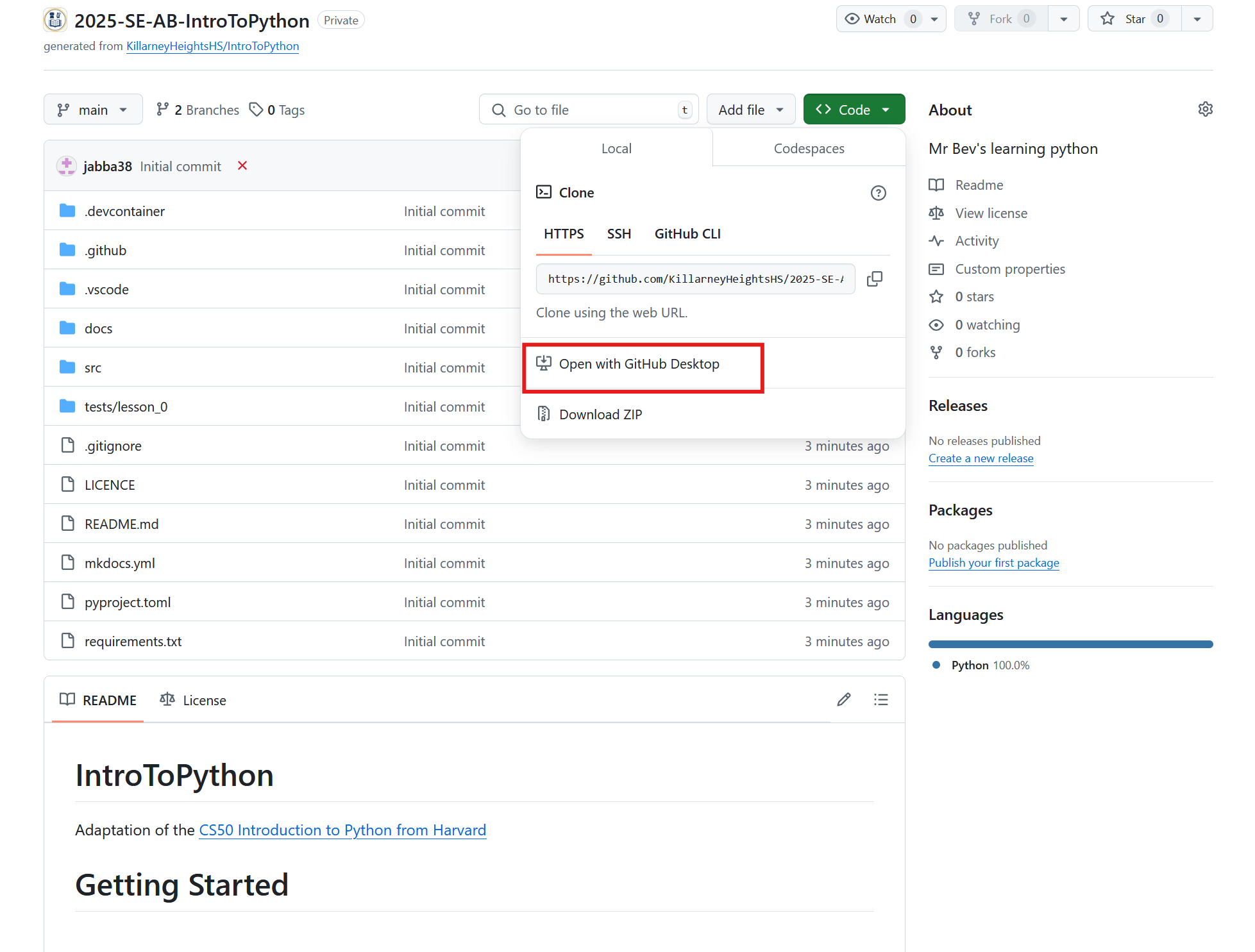1255x952 pixels.
Task: Click the Fork button
Action: pos(1001,19)
